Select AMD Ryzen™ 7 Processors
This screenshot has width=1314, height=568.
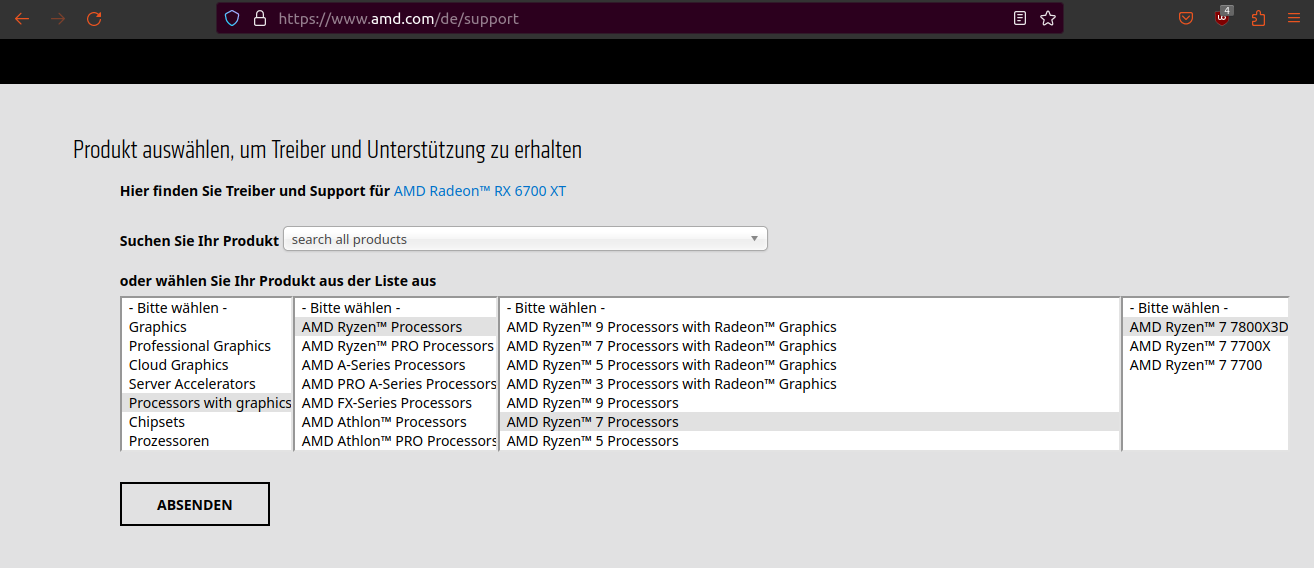click(810, 422)
